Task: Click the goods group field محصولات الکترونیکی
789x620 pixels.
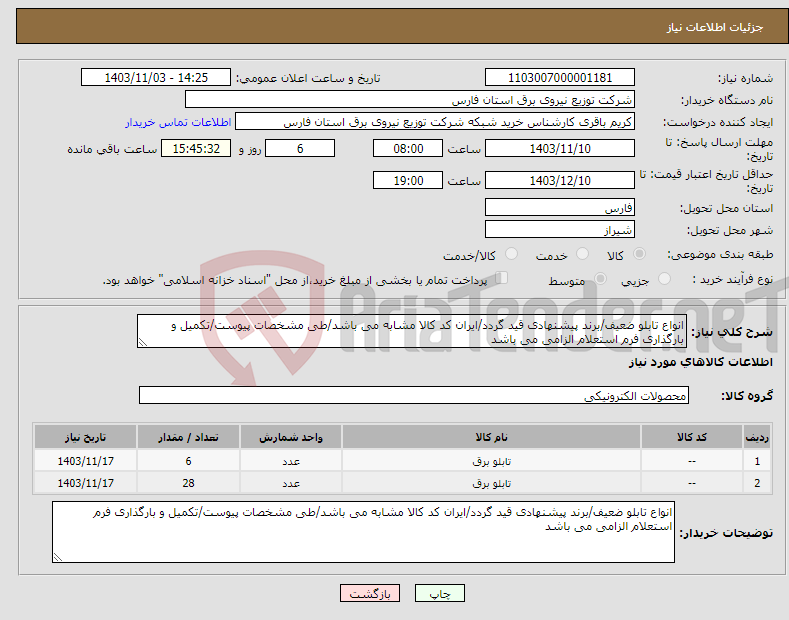Action: click(414, 396)
